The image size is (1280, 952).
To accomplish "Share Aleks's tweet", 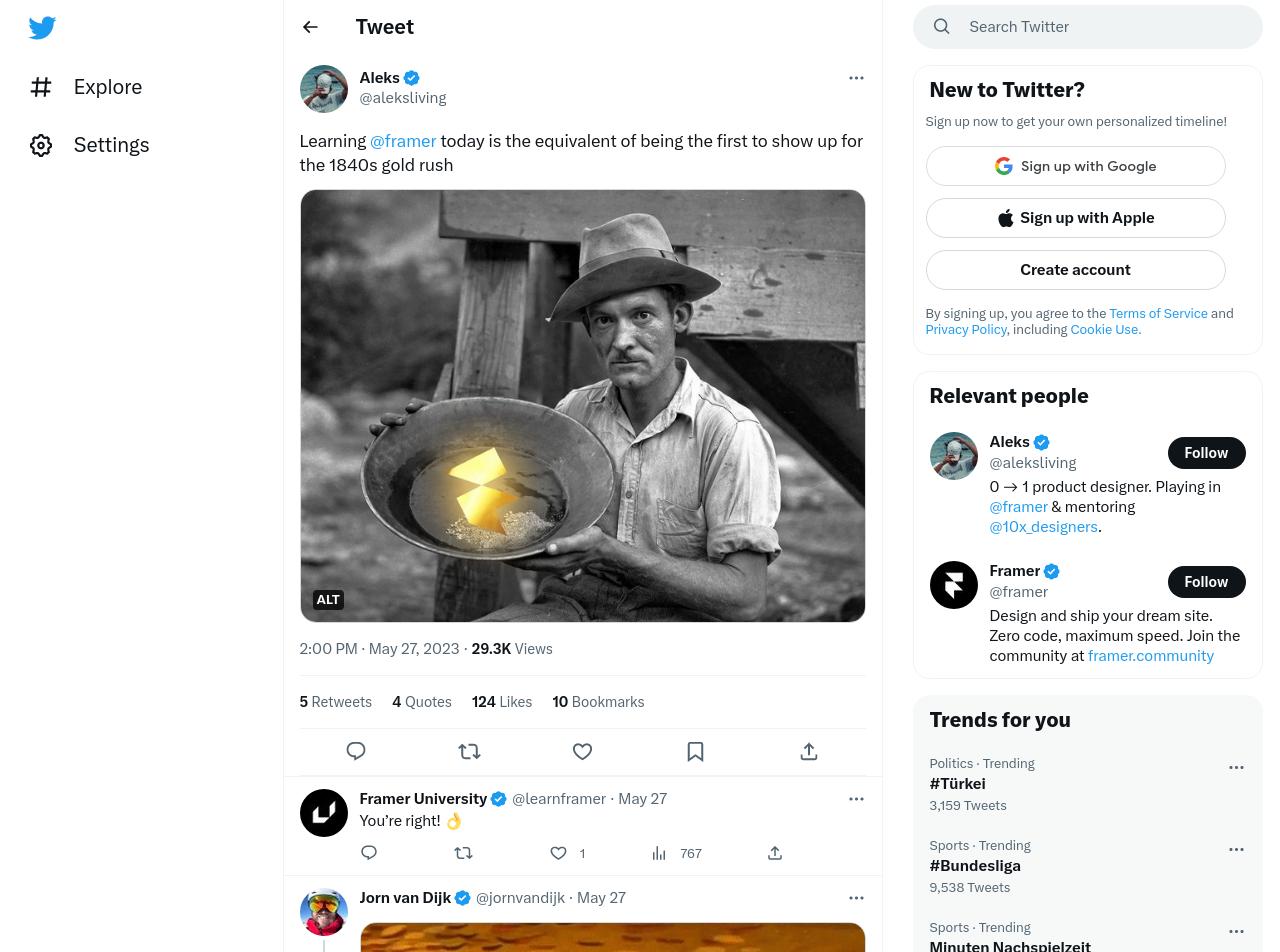I will [x=809, y=751].
